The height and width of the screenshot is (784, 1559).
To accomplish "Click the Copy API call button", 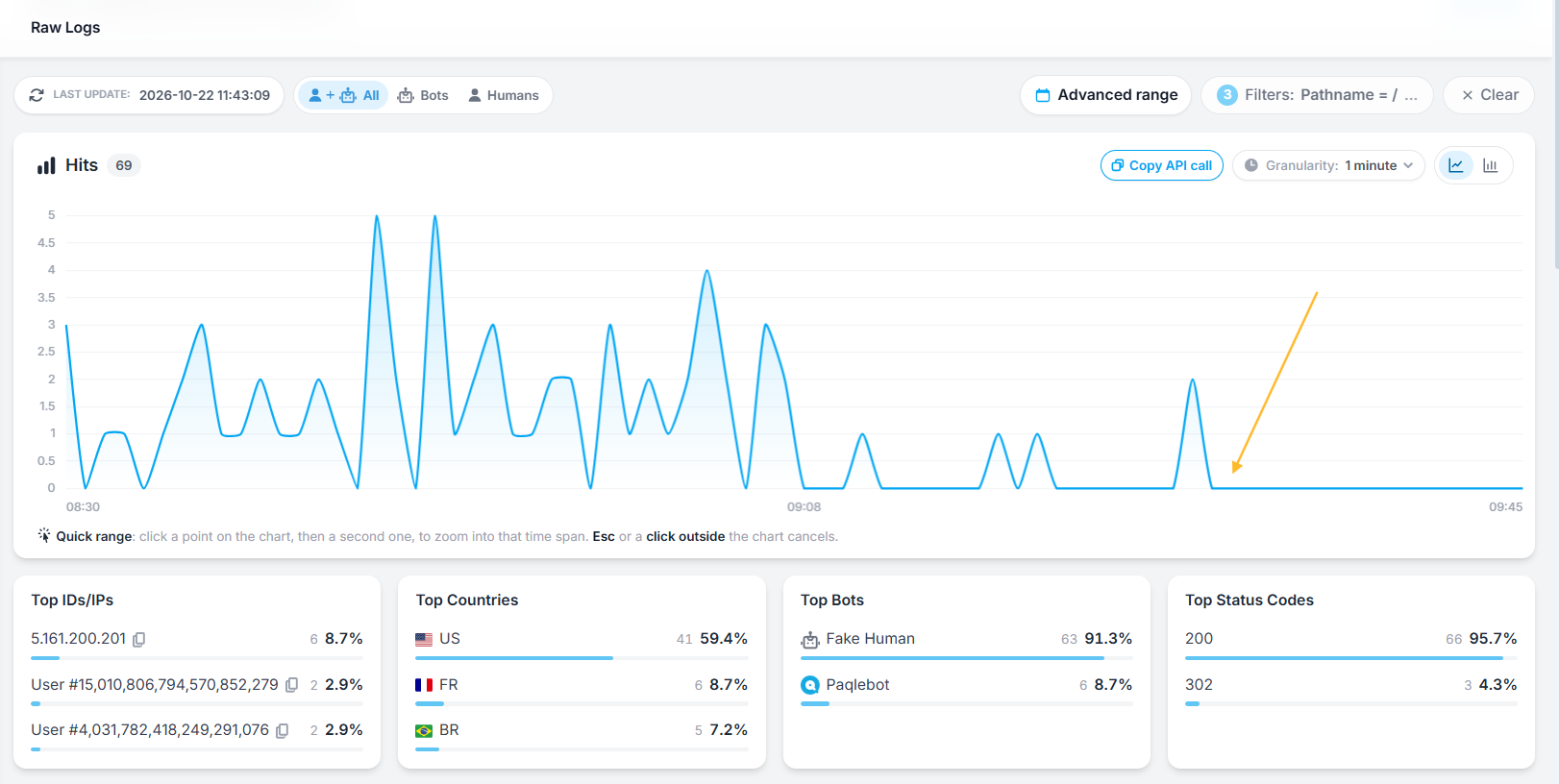I will coord(1162,165).
